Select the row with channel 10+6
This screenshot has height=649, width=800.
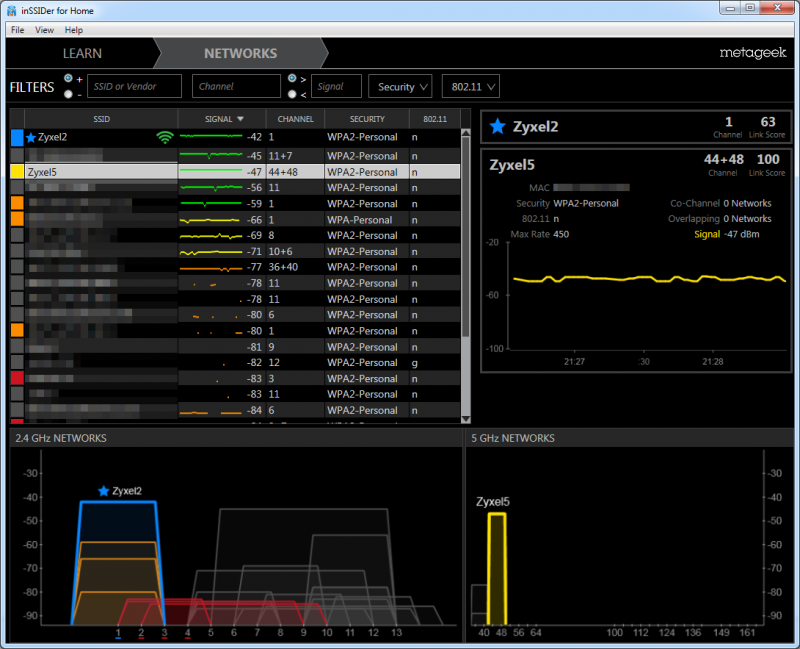tap(235, 251)
